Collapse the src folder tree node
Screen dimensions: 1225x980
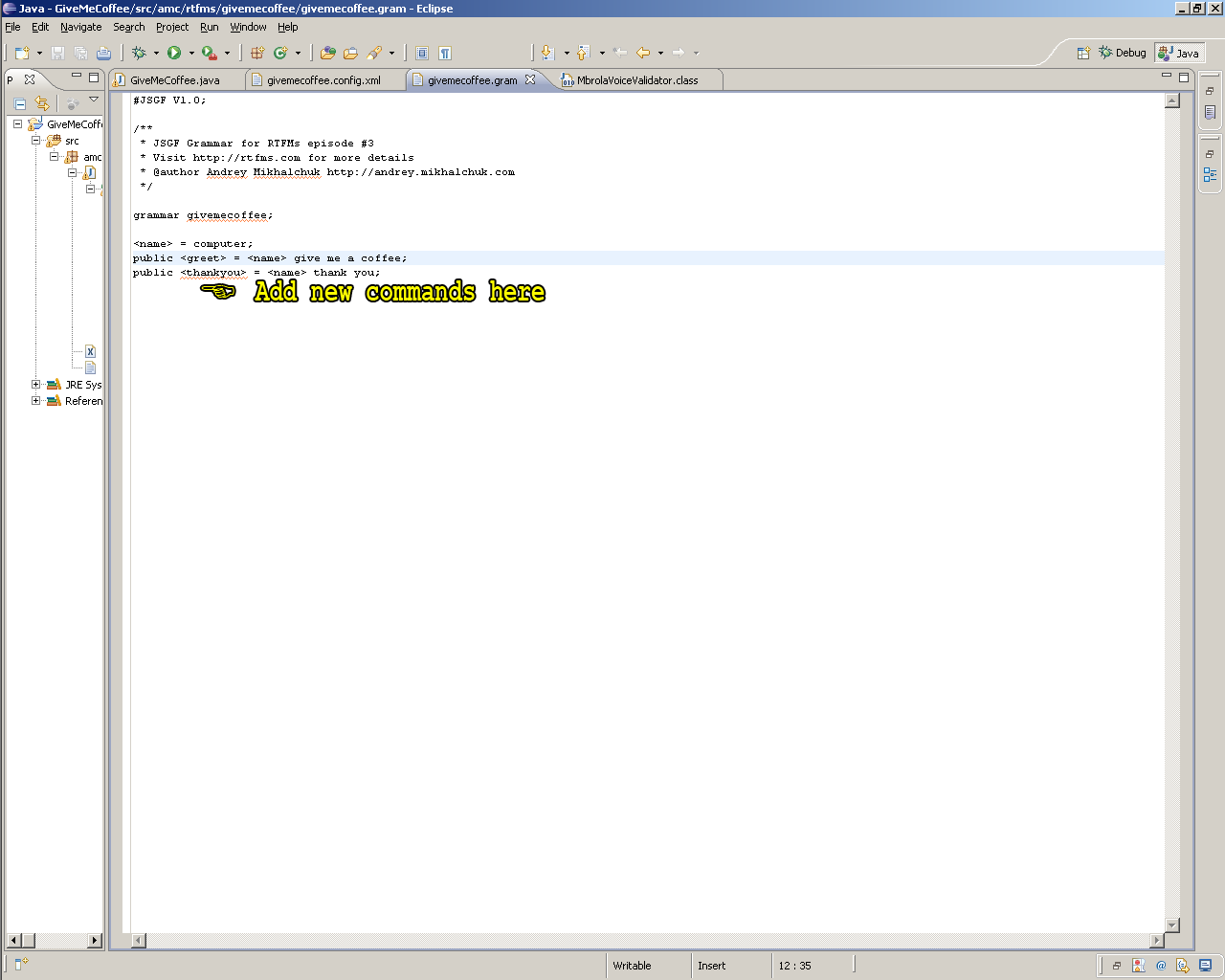pos(36,141)
